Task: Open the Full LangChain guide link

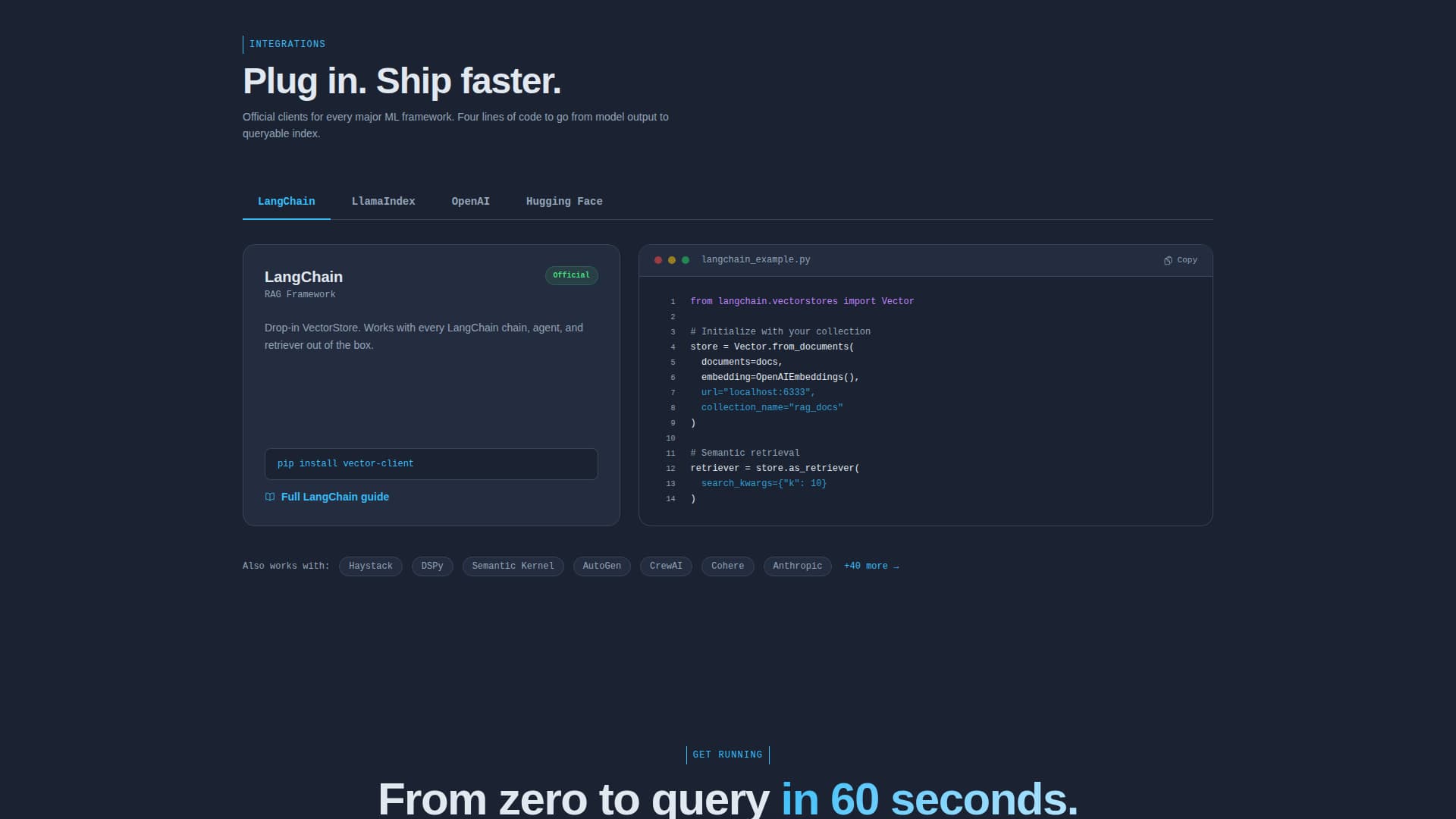Action: (x=327, y=497)
